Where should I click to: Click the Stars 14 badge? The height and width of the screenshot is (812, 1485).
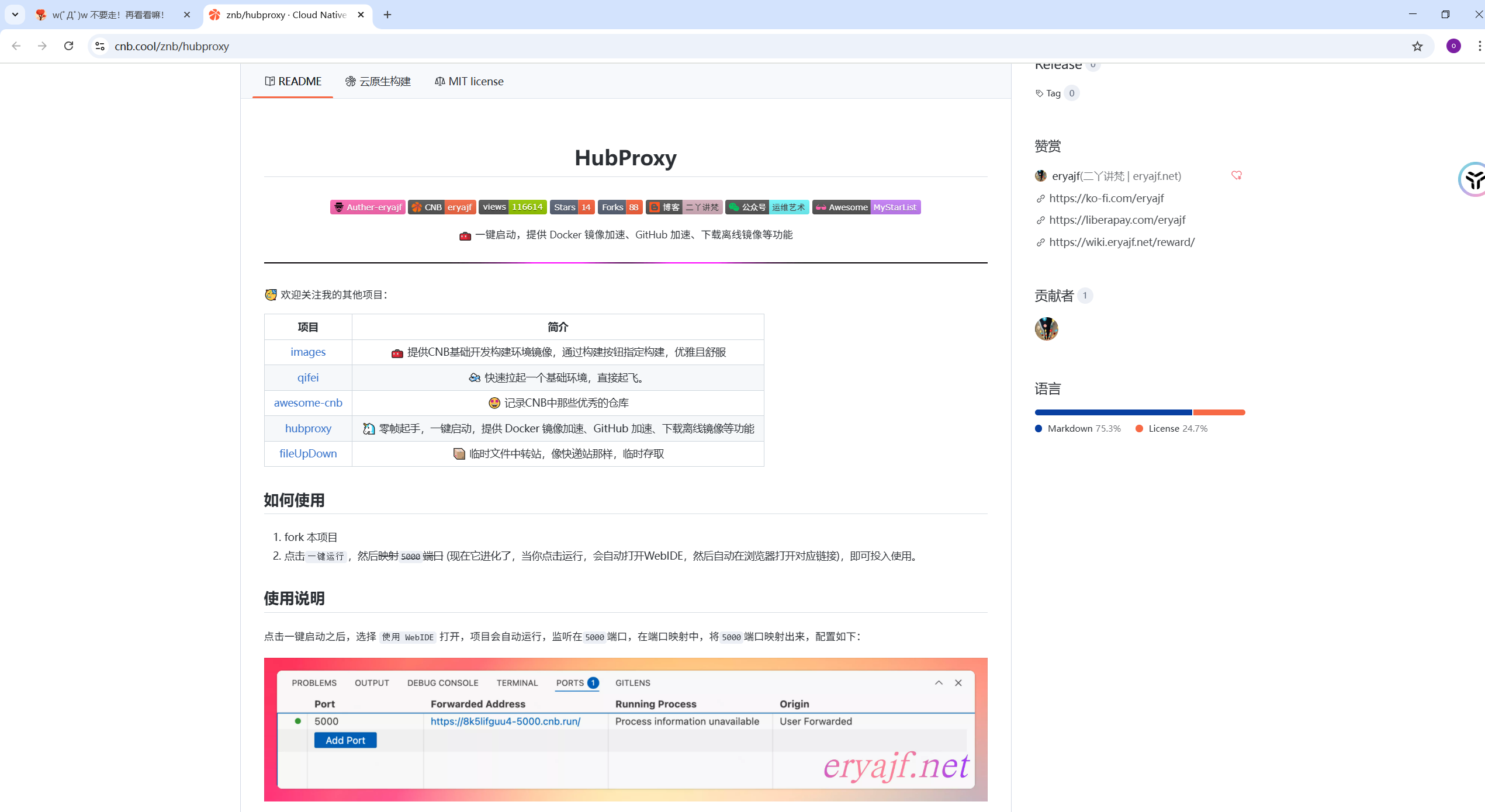[572, 207]
